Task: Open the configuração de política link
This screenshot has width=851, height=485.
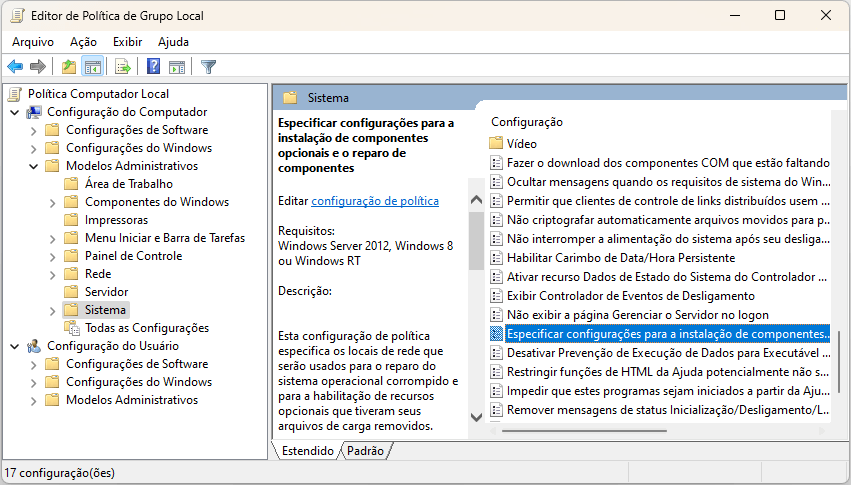Action: [x=375, y=201]
